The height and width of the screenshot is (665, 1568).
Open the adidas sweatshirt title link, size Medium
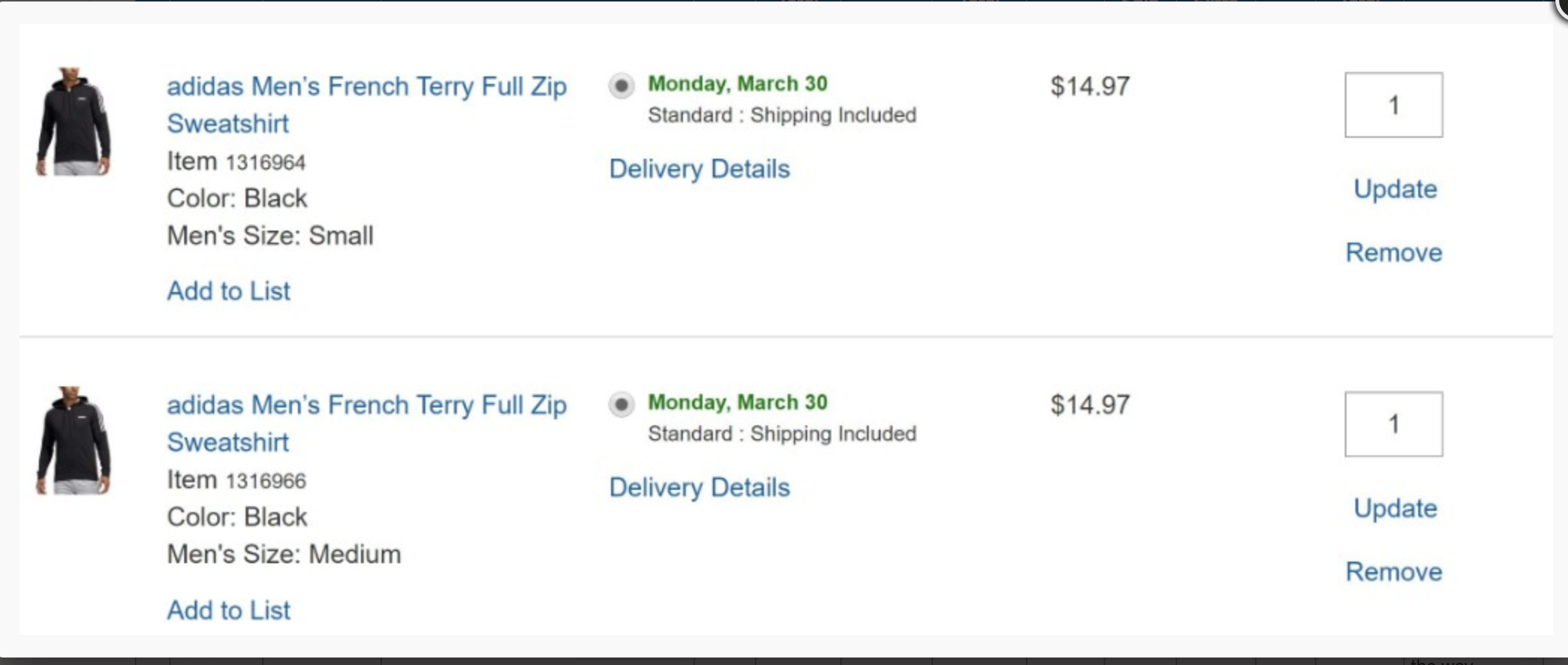(x=366, y=423)
